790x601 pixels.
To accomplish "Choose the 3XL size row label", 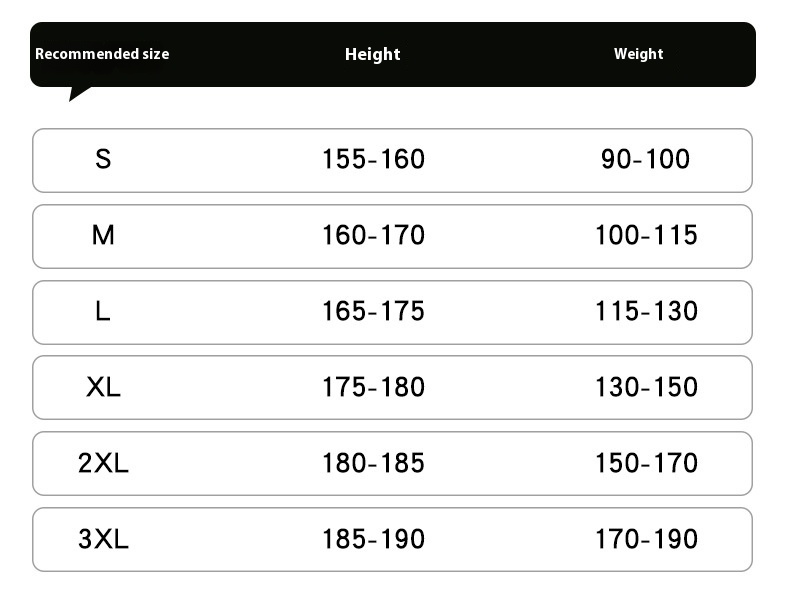I will (x=103, y=539).
